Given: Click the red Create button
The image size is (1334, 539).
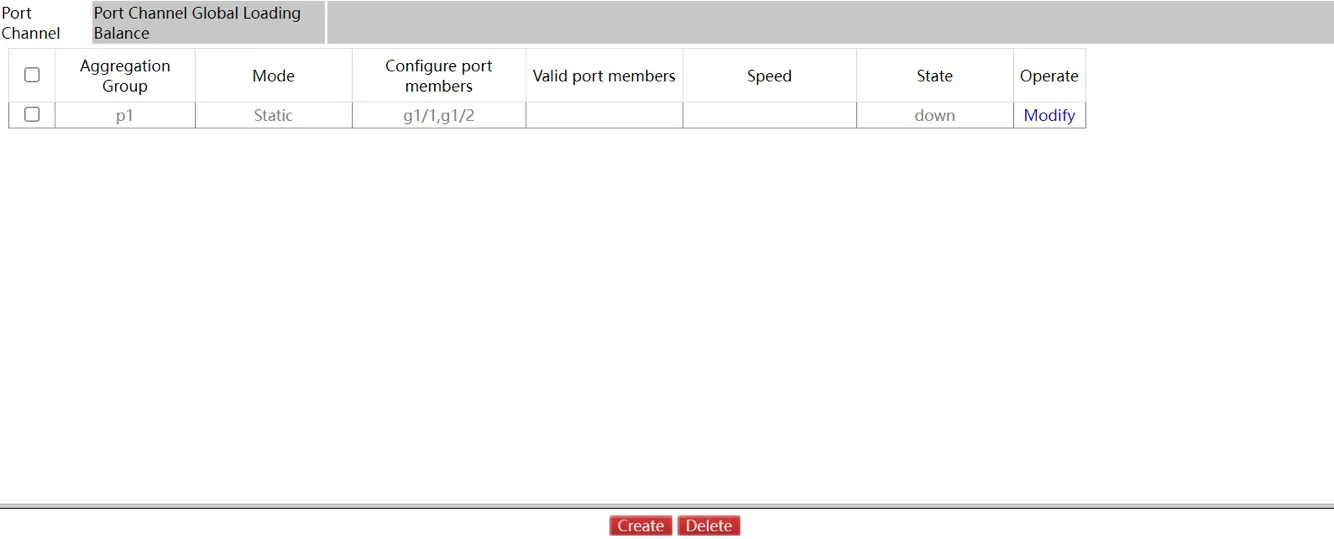Looking at the screenshot, I should pos(640,526).
